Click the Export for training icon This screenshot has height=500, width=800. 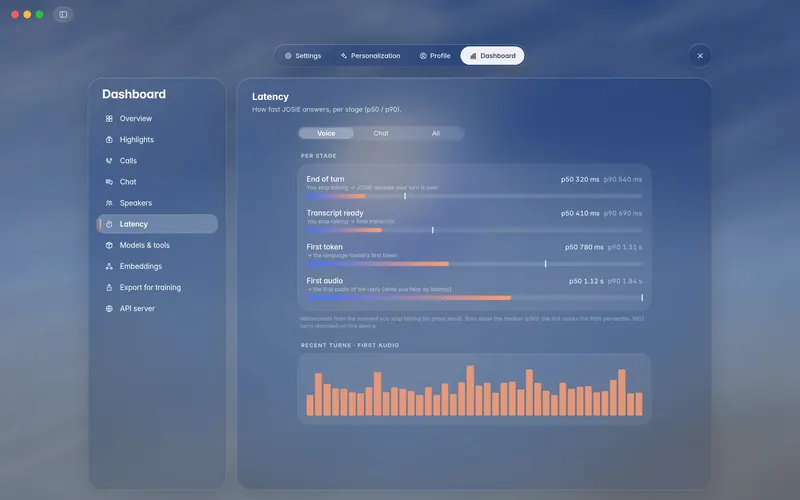click(109, 288)
